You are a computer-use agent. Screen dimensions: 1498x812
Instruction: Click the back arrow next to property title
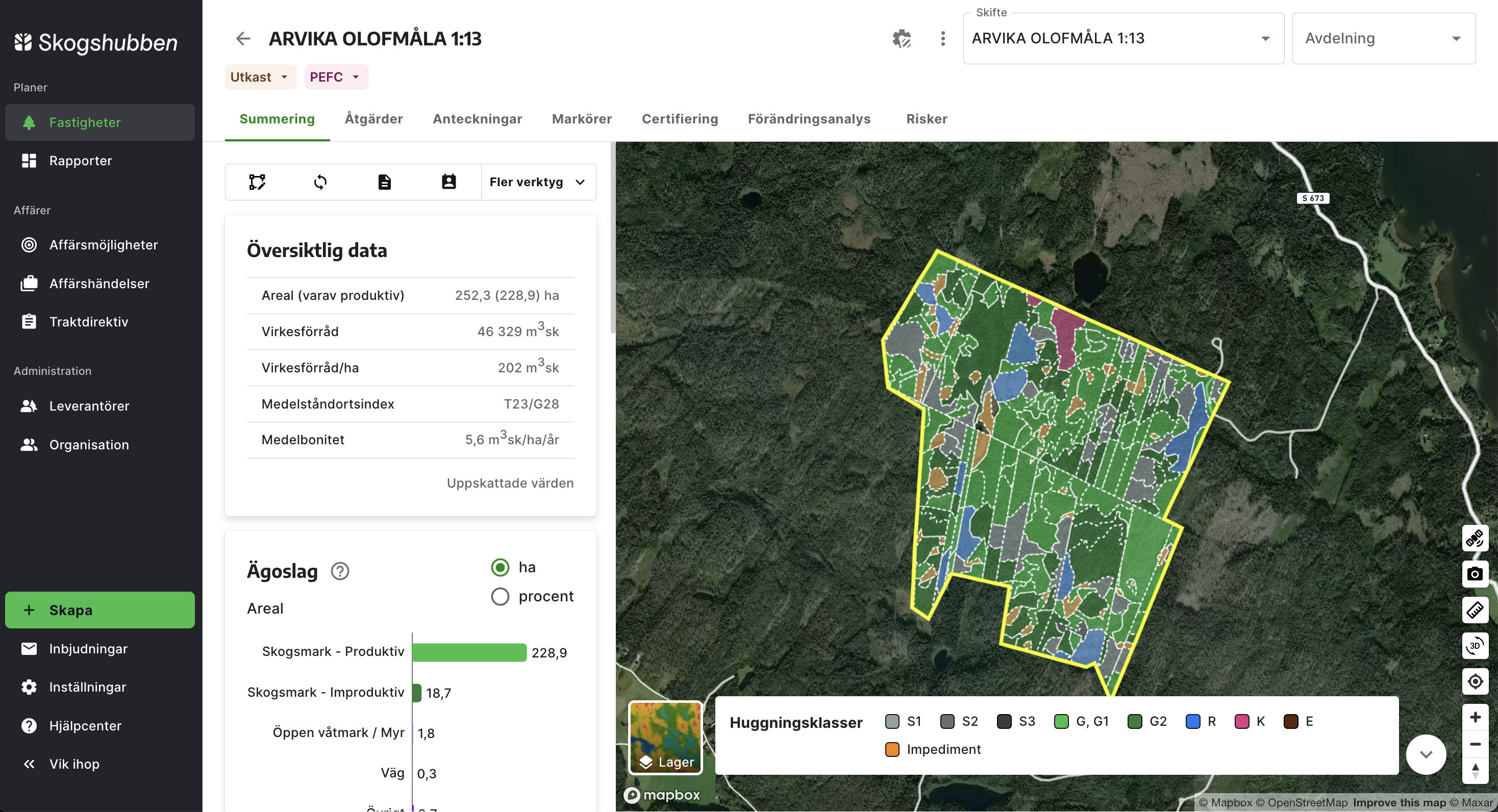(x=243, y=39)
